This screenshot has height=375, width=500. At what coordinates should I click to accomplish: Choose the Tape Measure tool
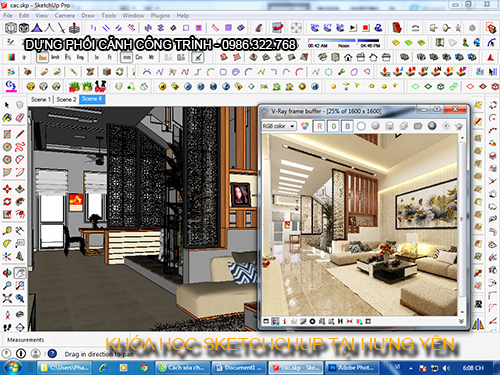pos(7,231)
